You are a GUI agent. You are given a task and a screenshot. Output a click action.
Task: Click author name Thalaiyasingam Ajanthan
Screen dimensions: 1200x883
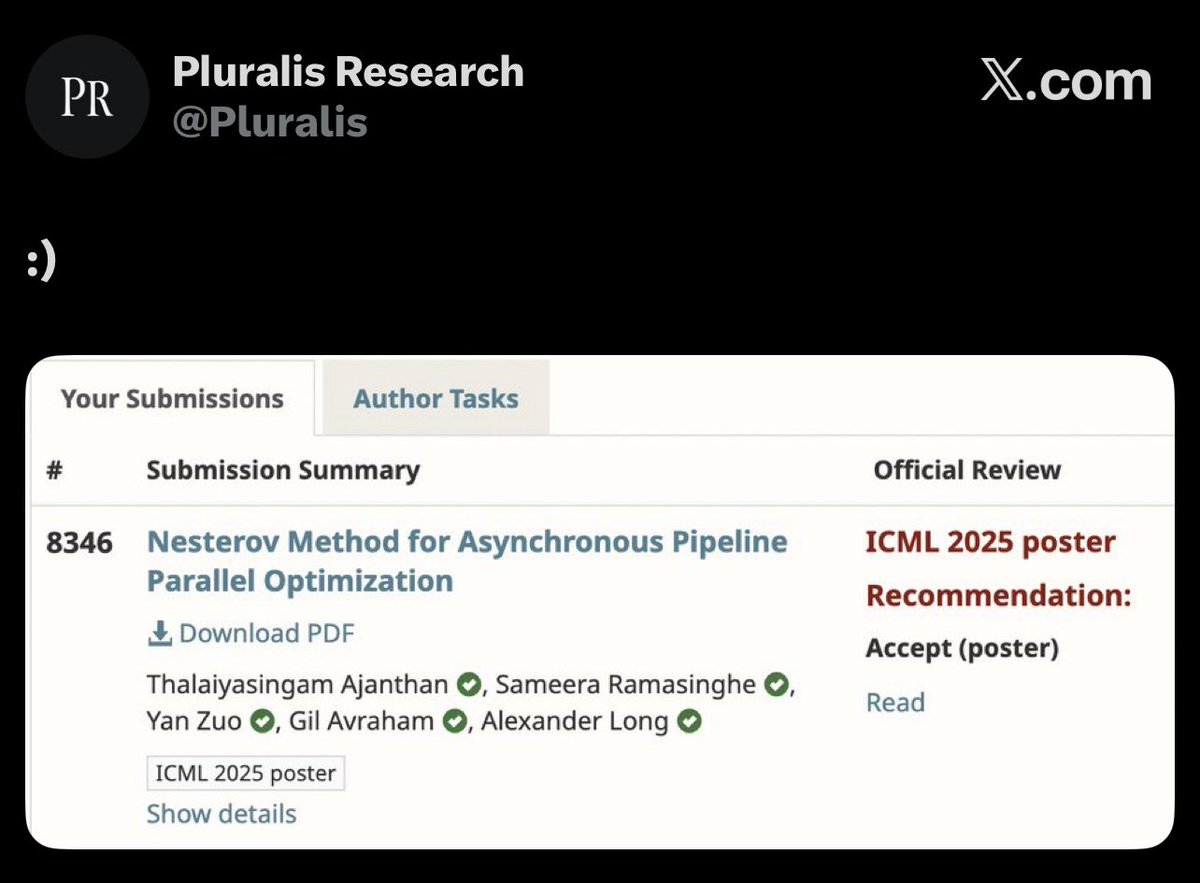click(299, 685)
